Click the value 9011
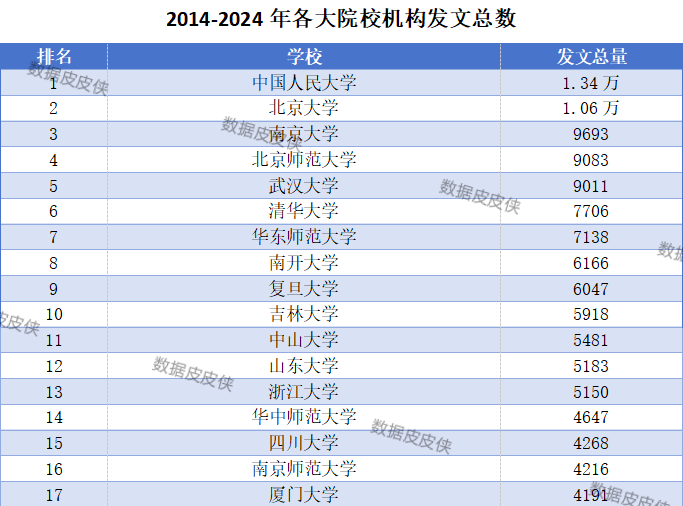This screenshot has height=506, width=683. coord(591,186)
